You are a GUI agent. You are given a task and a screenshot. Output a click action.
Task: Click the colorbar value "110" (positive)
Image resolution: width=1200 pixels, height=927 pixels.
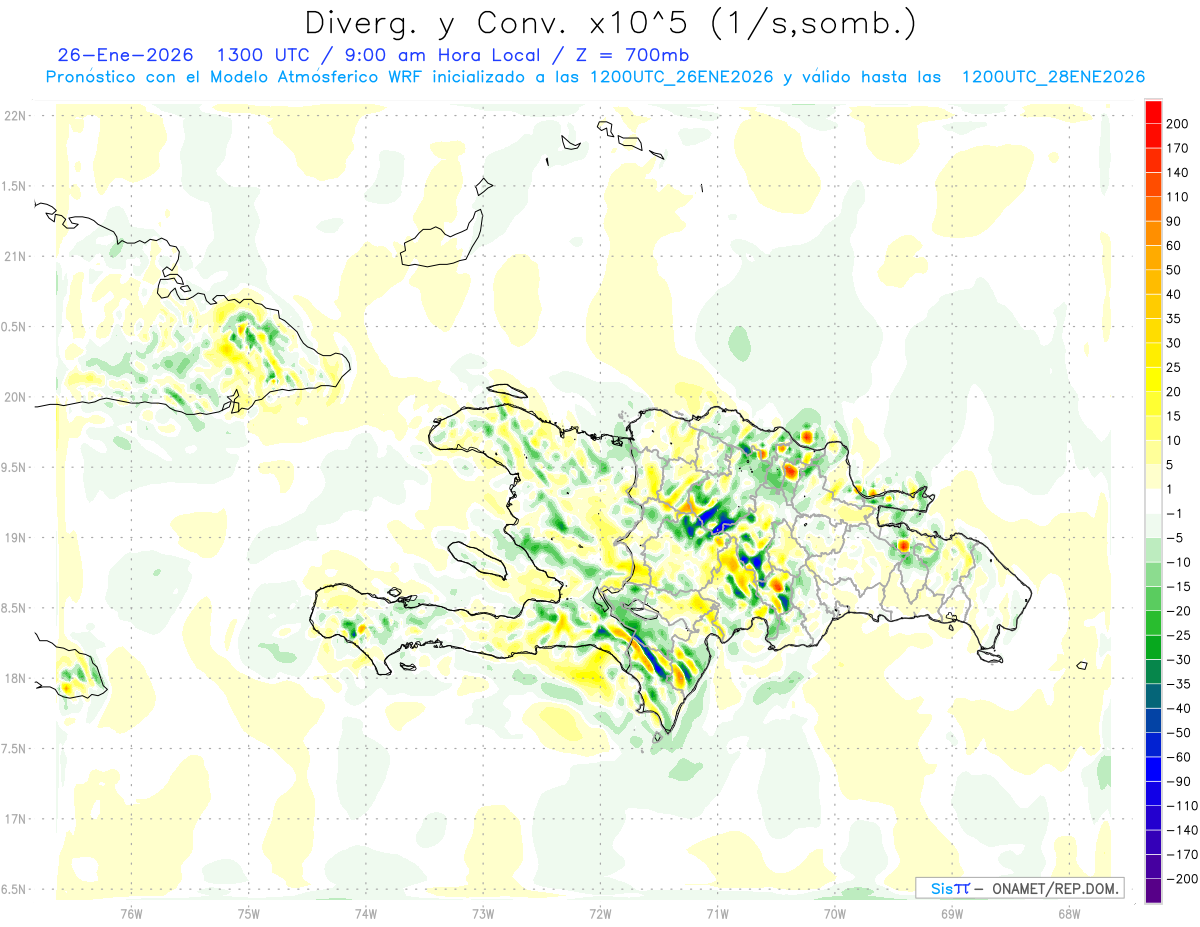click(1177, 197)
